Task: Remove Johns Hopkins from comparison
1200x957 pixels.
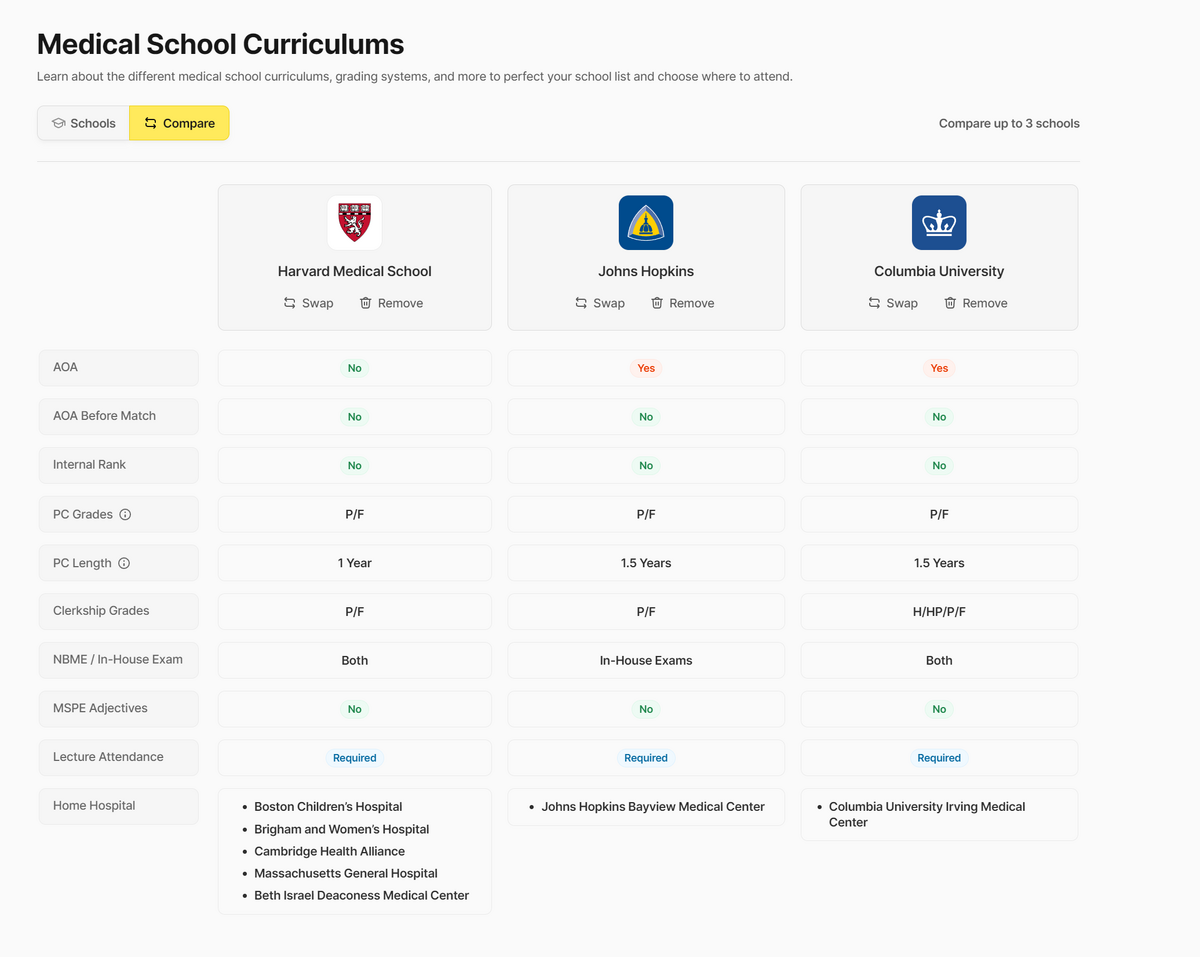Action: point(682,303)
